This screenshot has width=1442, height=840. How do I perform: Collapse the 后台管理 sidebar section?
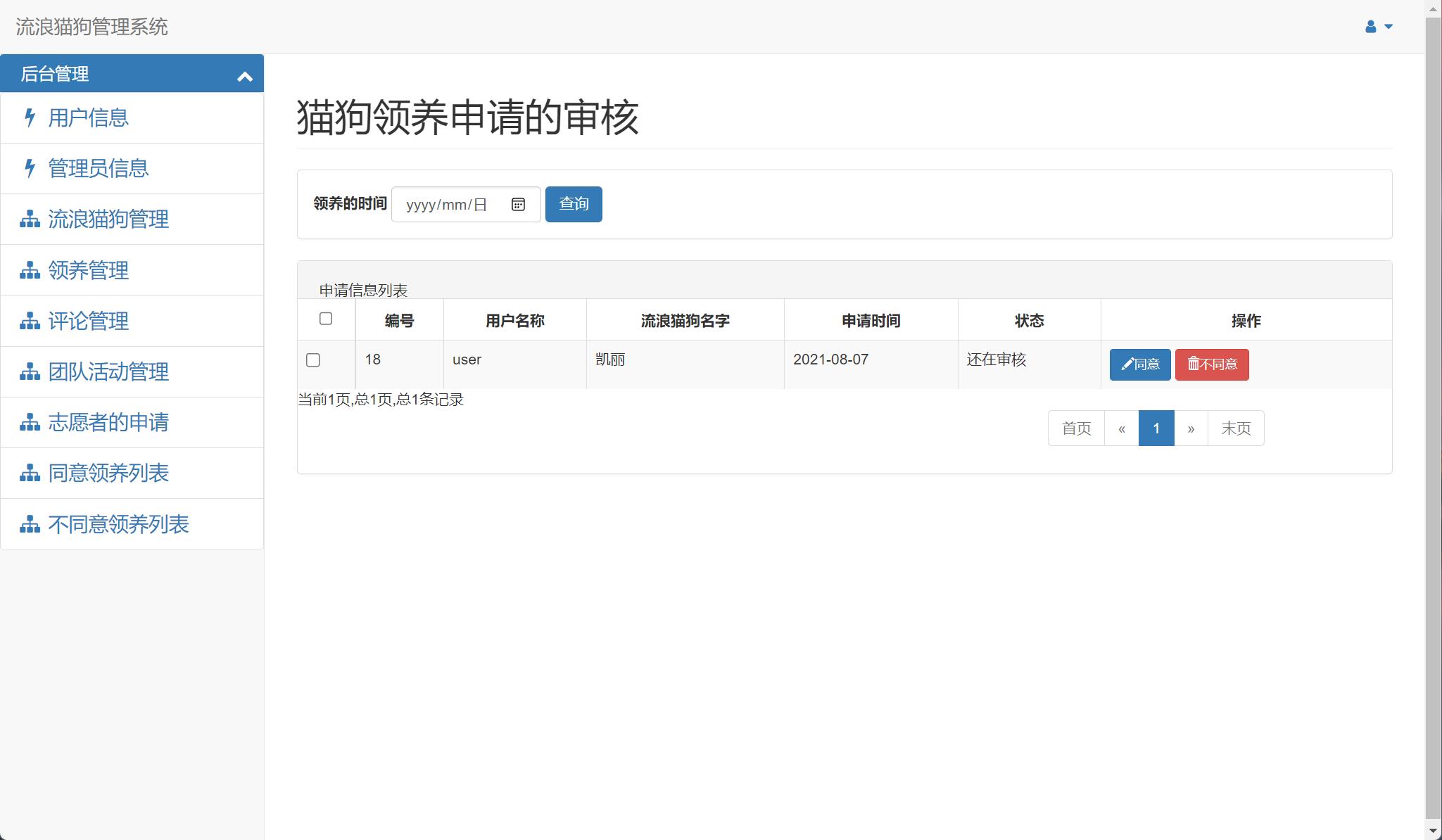(x=245, y=74)
